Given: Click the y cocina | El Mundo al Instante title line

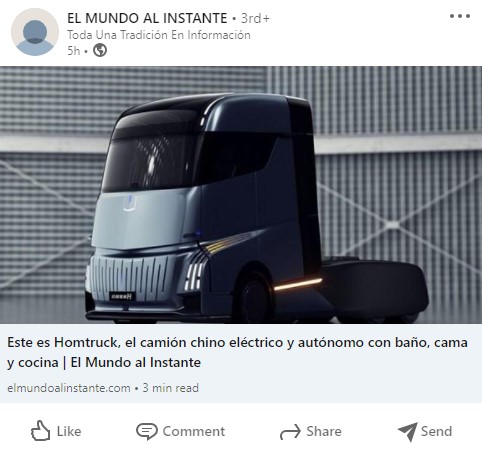Looking at the screenshot, I should (x=104, y=363).
